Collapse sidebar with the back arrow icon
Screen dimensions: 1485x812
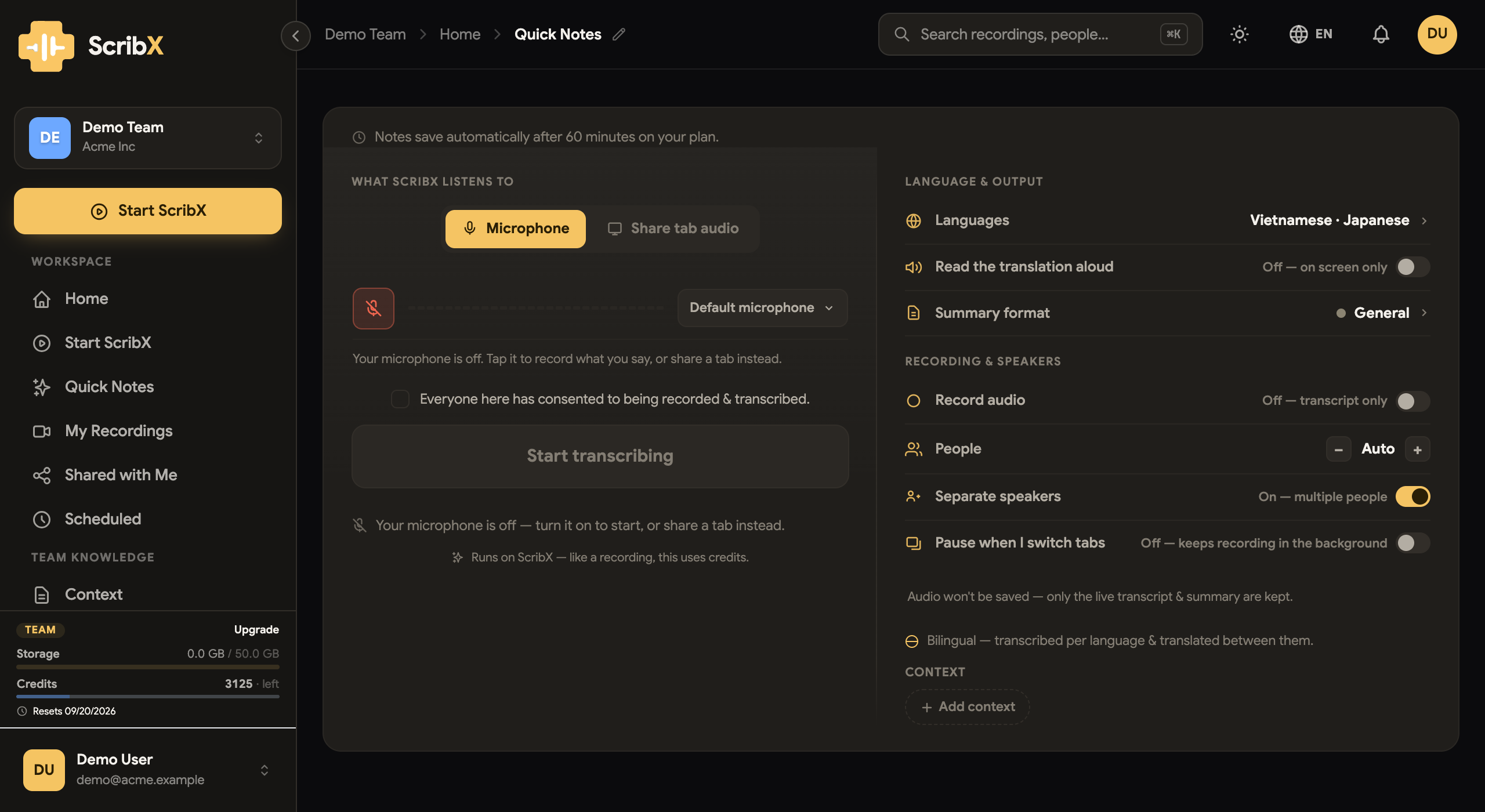click(296, 35)
